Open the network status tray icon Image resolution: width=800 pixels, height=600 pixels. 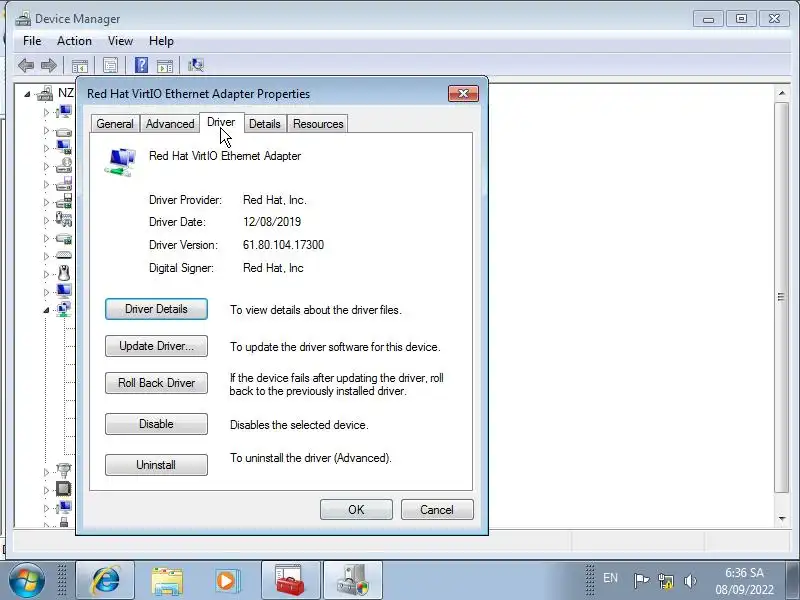(x=665, y=580)
